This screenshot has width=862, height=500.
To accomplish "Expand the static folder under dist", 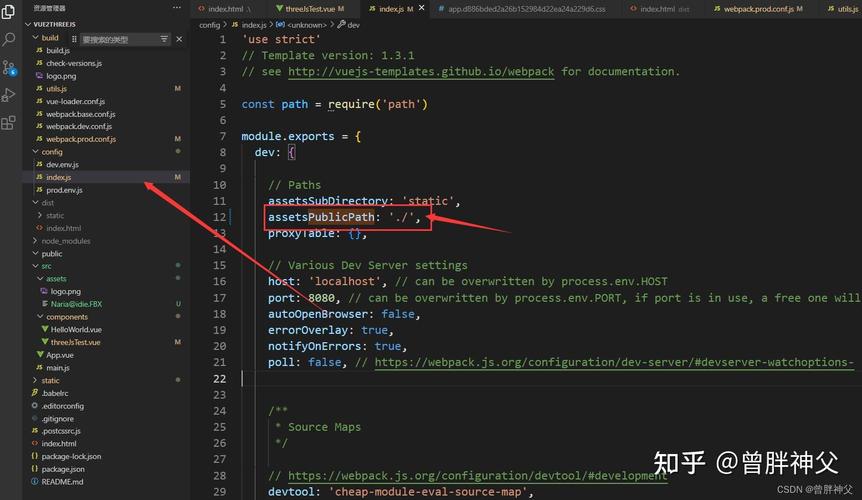I will (x=54, y=215).
